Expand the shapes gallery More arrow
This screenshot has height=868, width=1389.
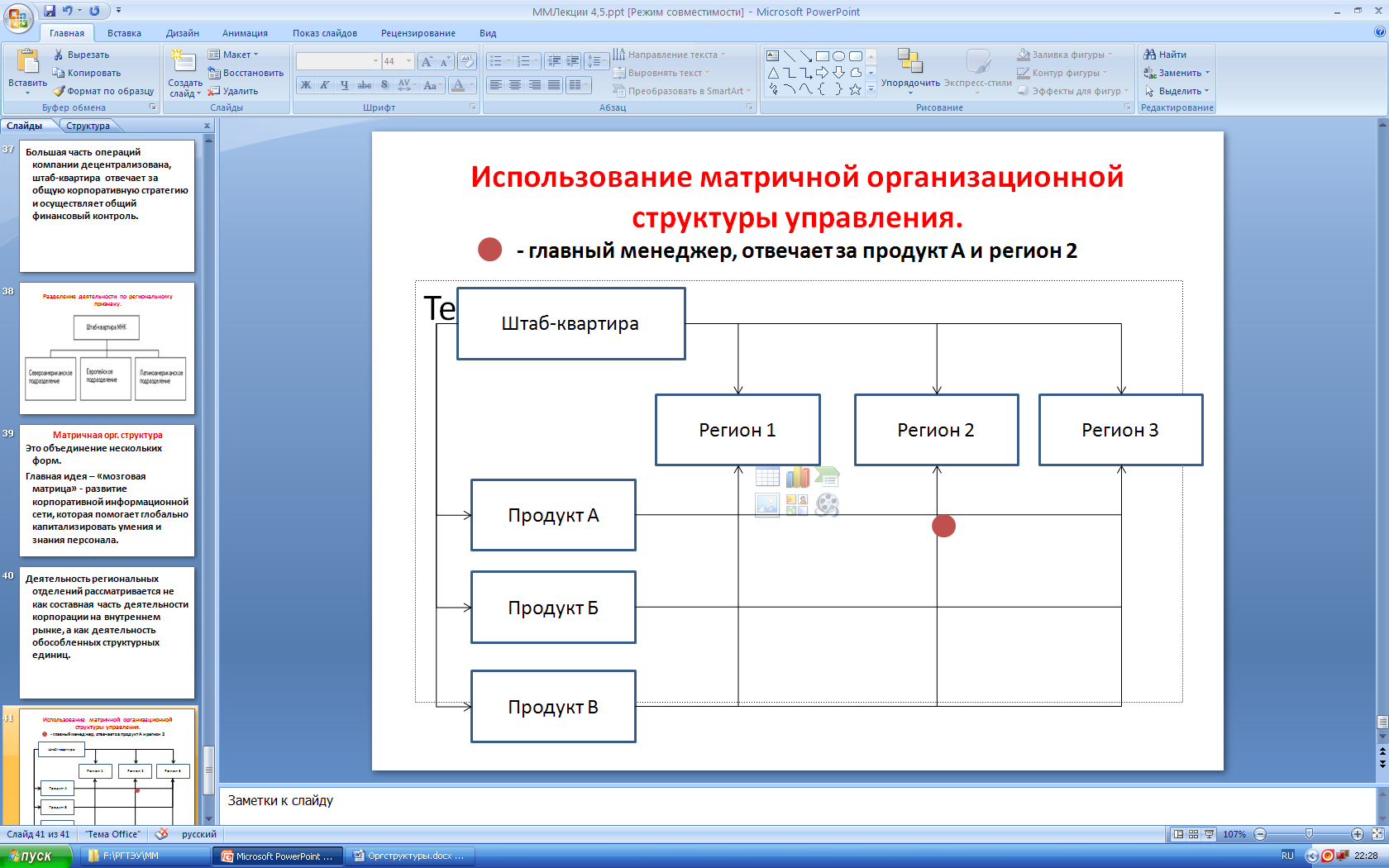871,89
